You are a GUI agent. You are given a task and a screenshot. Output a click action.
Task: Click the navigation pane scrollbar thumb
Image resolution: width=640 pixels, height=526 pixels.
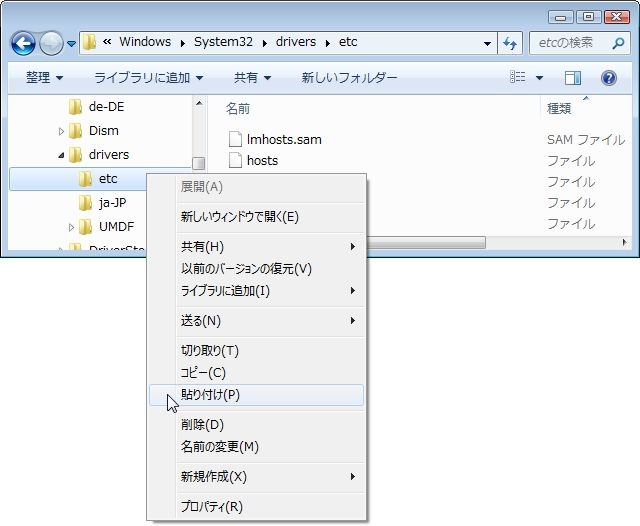tap(199, 163)
